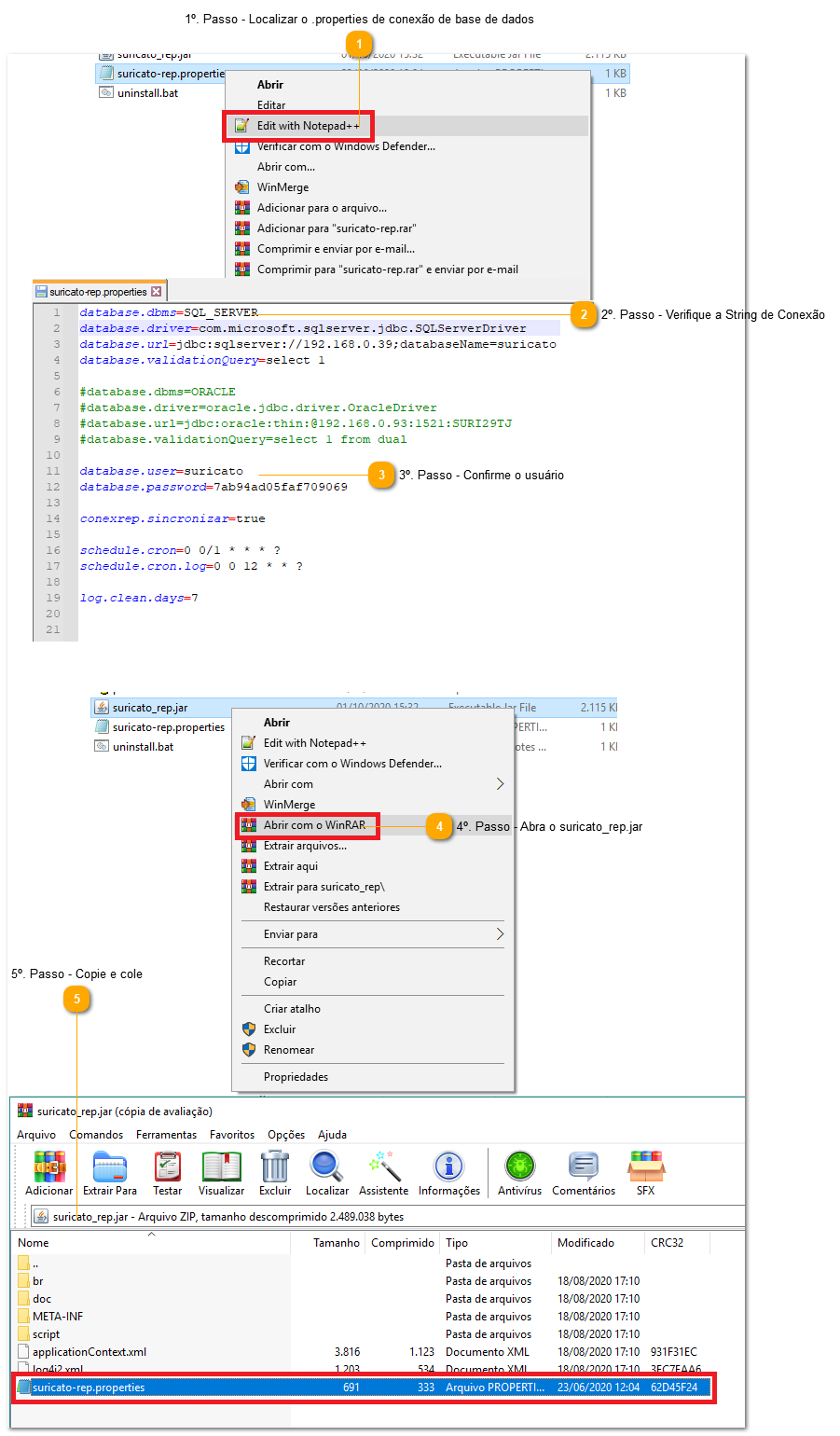Click the SFX toolbar icon
Viewport: 840px width, 1436px height.
coord(646,1167)
